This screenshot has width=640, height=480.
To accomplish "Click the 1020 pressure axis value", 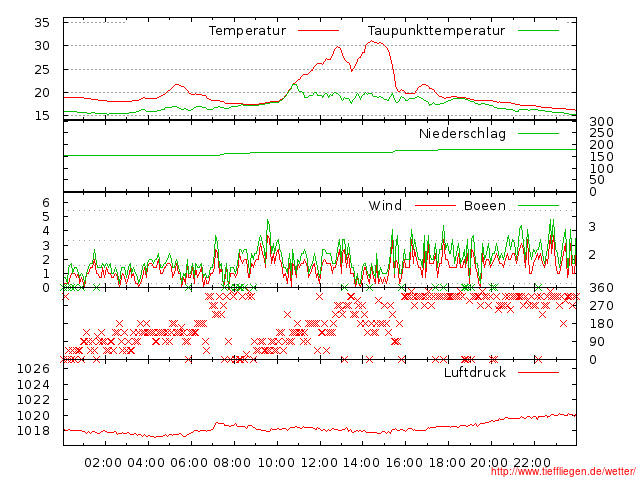I will 33,416.
